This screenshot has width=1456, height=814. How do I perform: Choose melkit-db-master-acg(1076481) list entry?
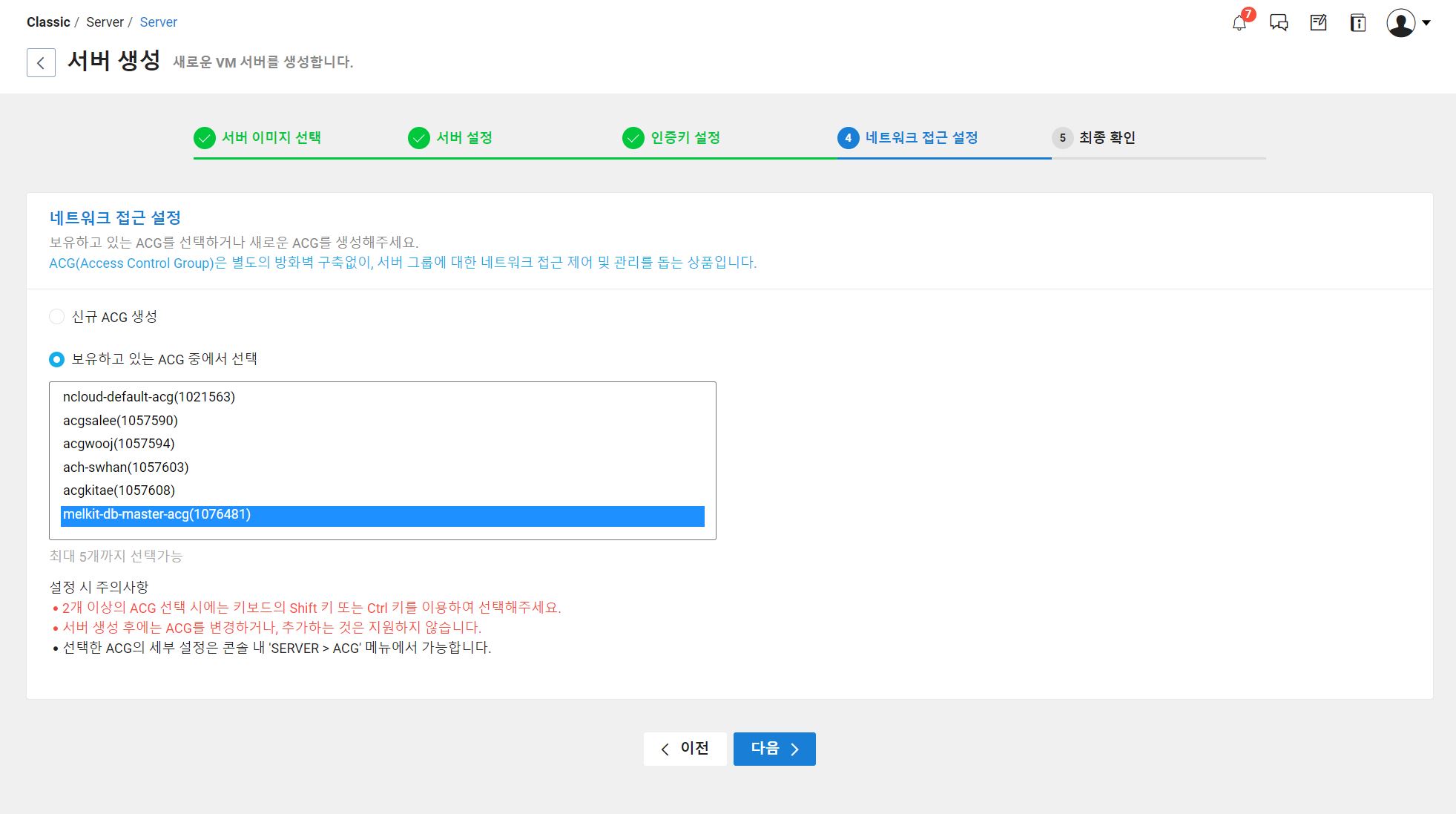click(x=157, y=515)
